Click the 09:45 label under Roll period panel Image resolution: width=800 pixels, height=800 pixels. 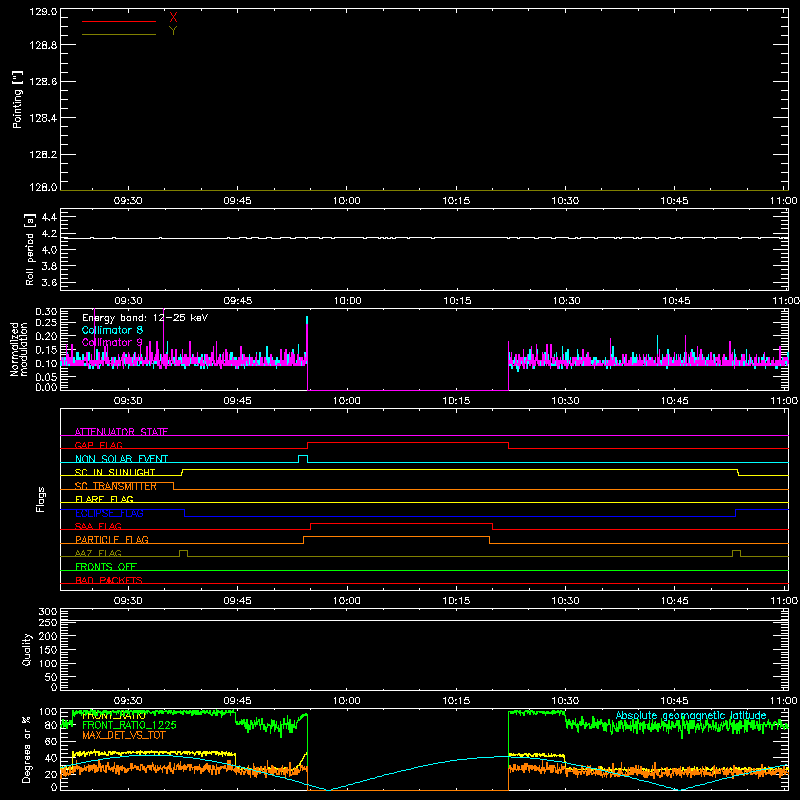[x=238, y=301]
